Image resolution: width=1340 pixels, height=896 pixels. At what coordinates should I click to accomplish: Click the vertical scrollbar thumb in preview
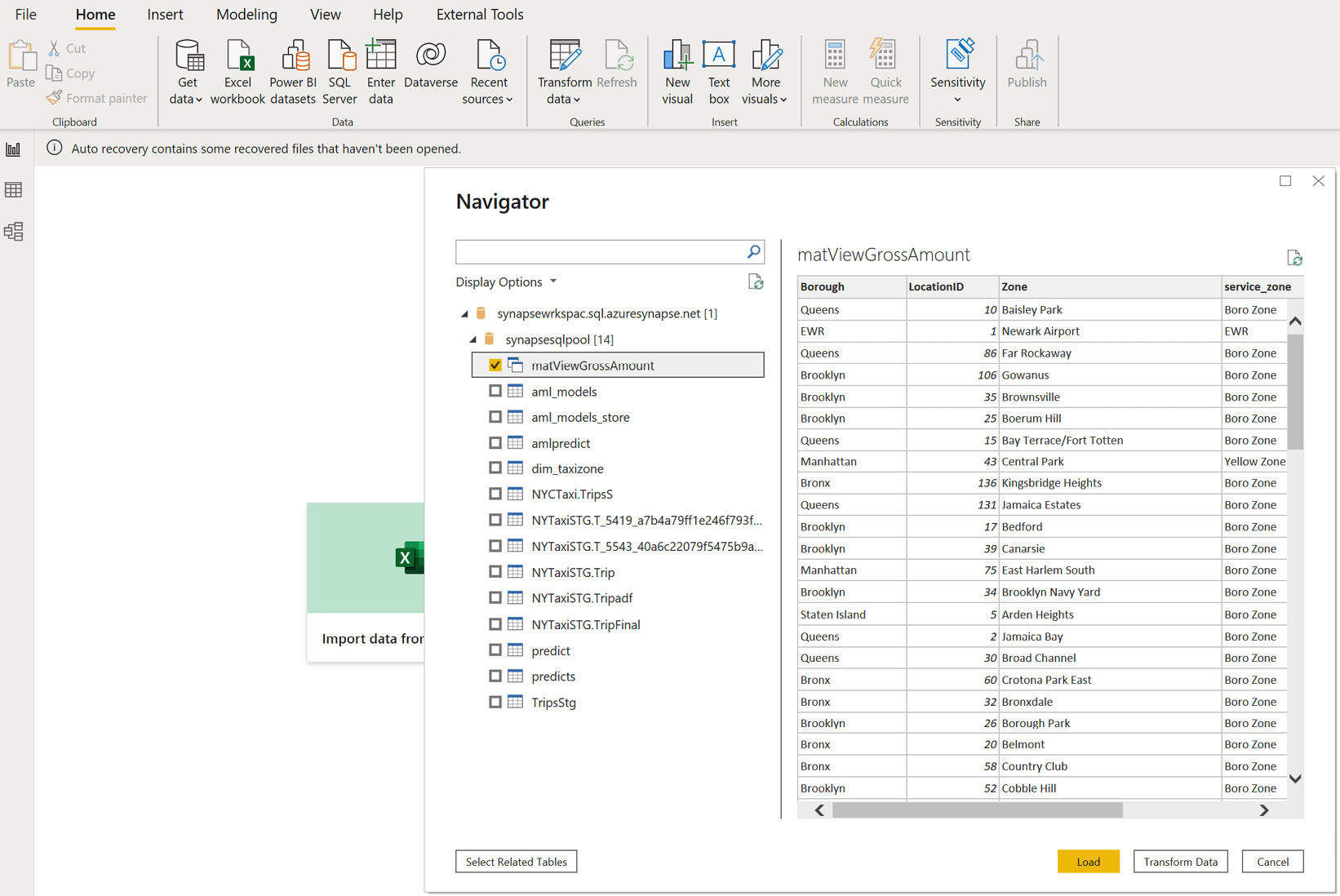pos(1295,392)
